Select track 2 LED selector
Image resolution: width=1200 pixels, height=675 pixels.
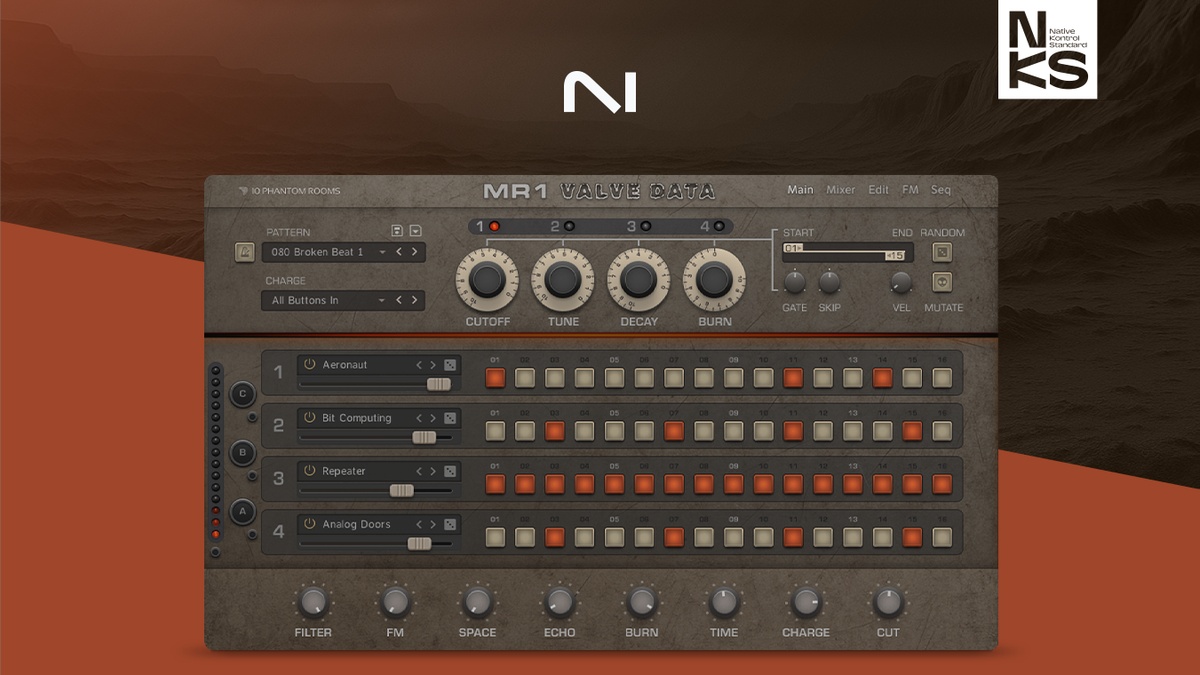click(569, 227)
